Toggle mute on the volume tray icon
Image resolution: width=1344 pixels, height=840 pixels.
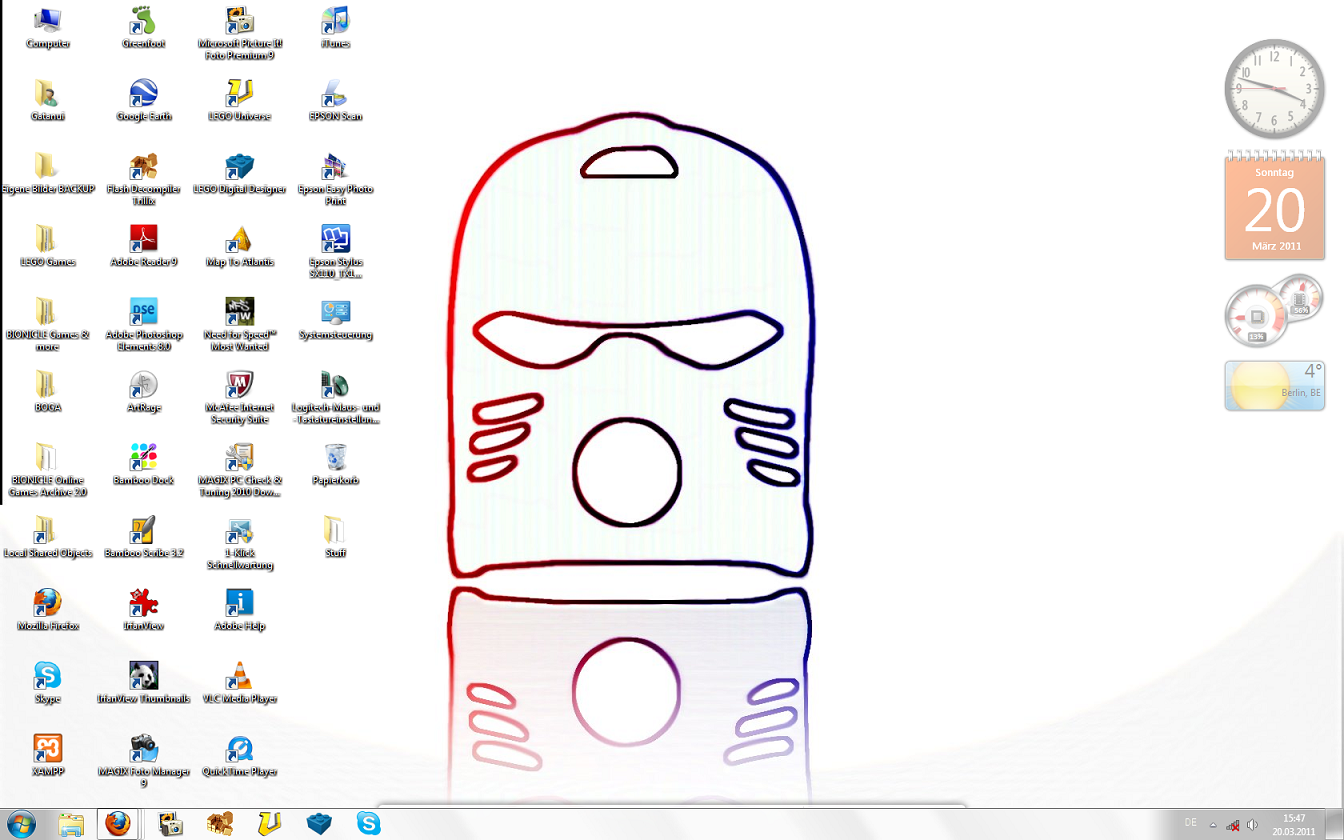(x=1253, y=824)
